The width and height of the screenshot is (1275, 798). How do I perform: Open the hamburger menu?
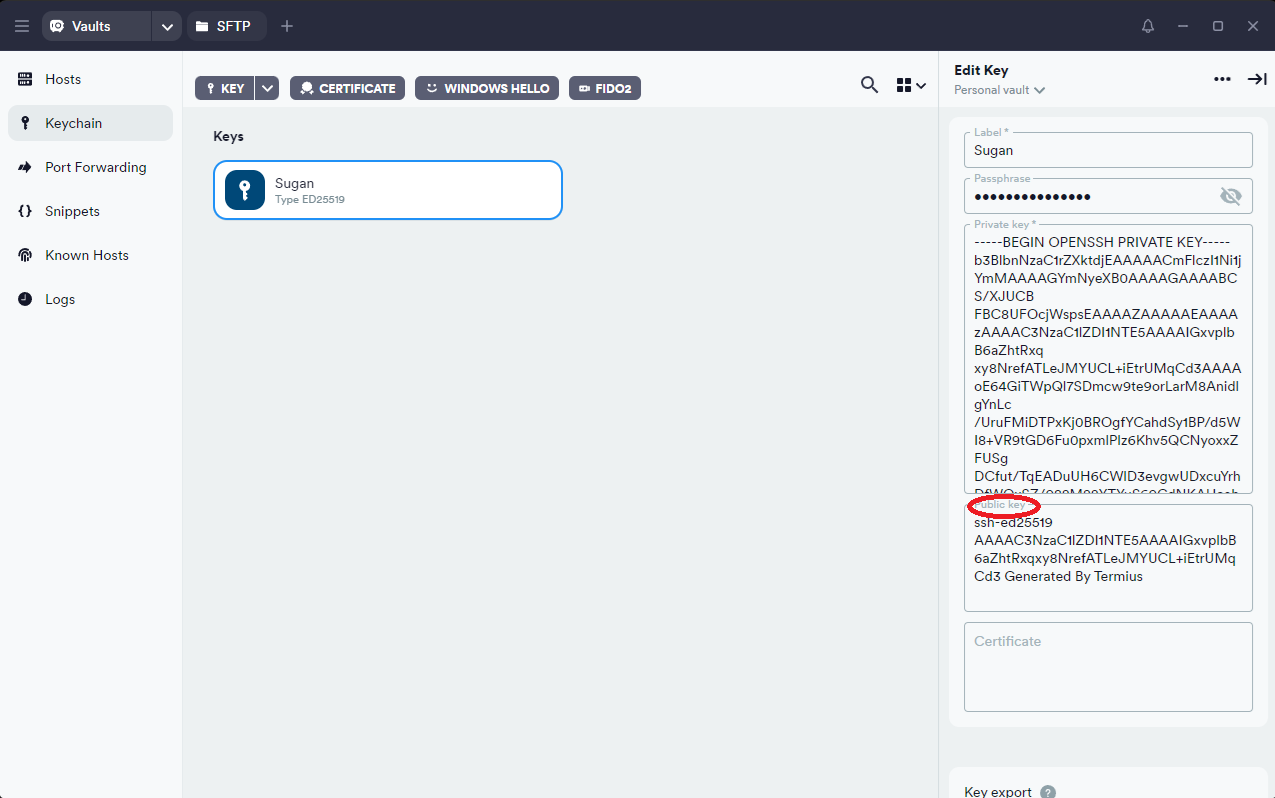pyautogui.click(x=22, y=26)
